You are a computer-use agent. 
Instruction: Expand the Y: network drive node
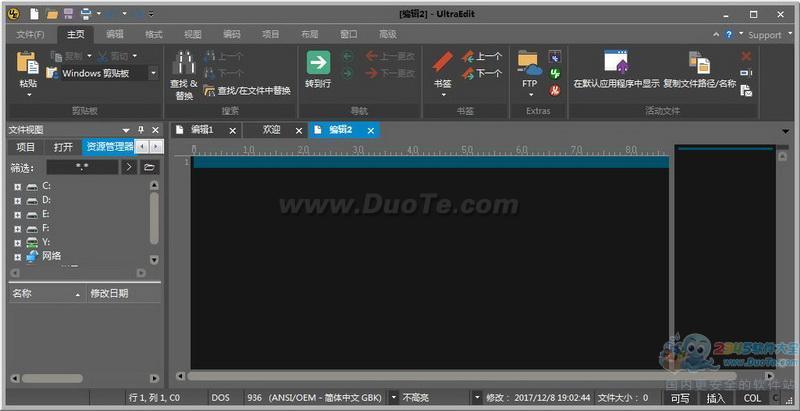[x=18, y=243]
